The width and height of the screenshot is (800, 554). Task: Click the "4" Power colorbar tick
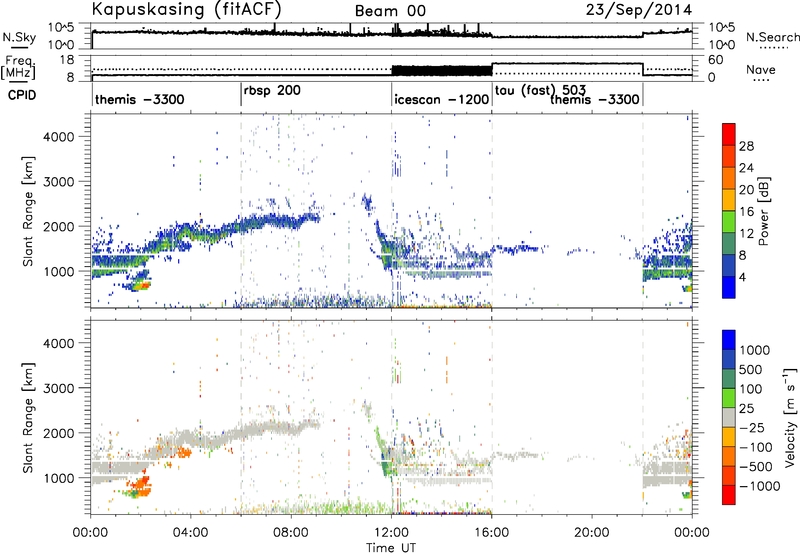pos(742,277)
